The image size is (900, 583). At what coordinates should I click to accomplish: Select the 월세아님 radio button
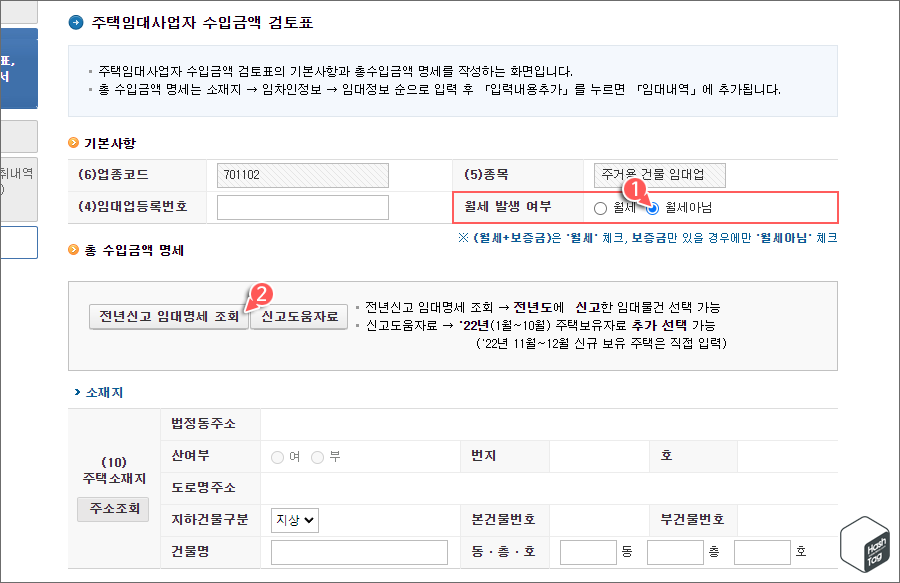tap(653, 208)
